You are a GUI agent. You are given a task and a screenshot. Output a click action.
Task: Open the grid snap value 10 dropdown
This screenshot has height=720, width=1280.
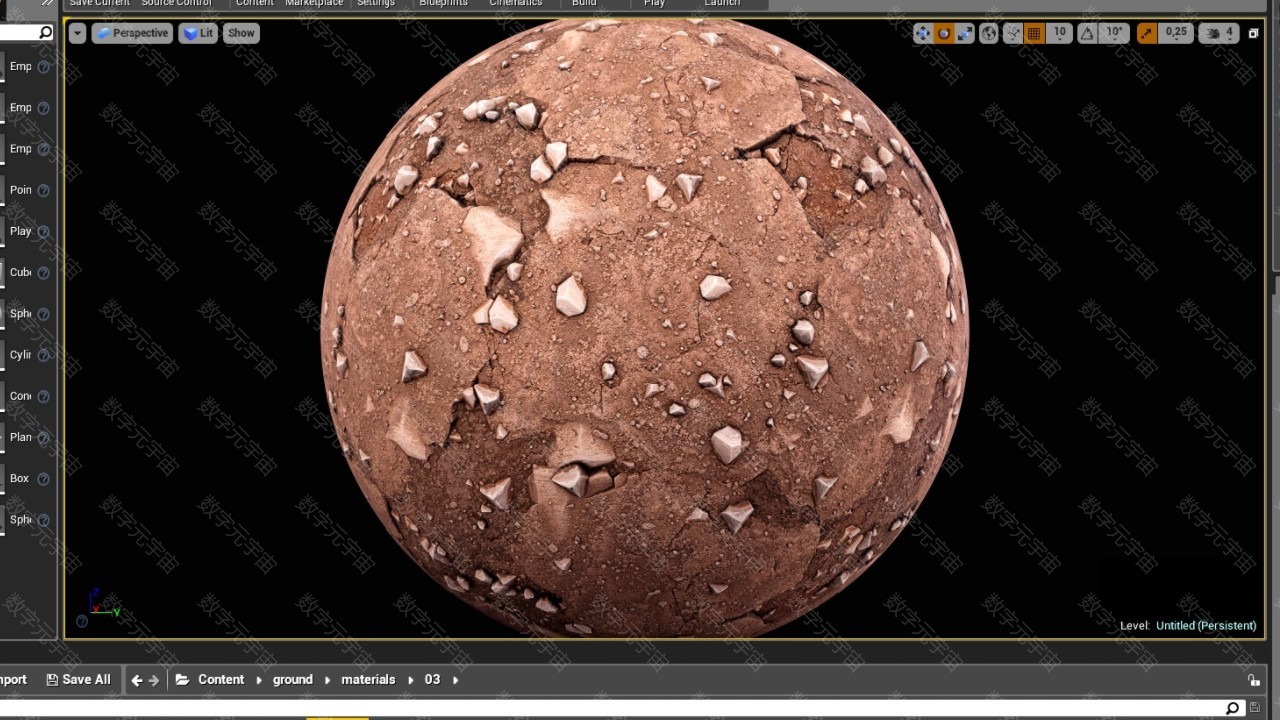pyautogui.click(x=1060, y=33)
